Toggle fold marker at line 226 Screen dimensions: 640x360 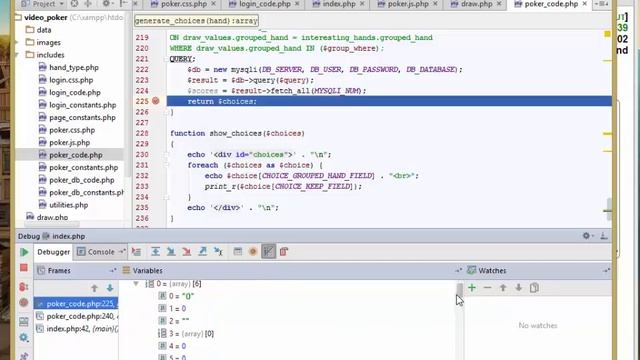(x=166, y=112)
